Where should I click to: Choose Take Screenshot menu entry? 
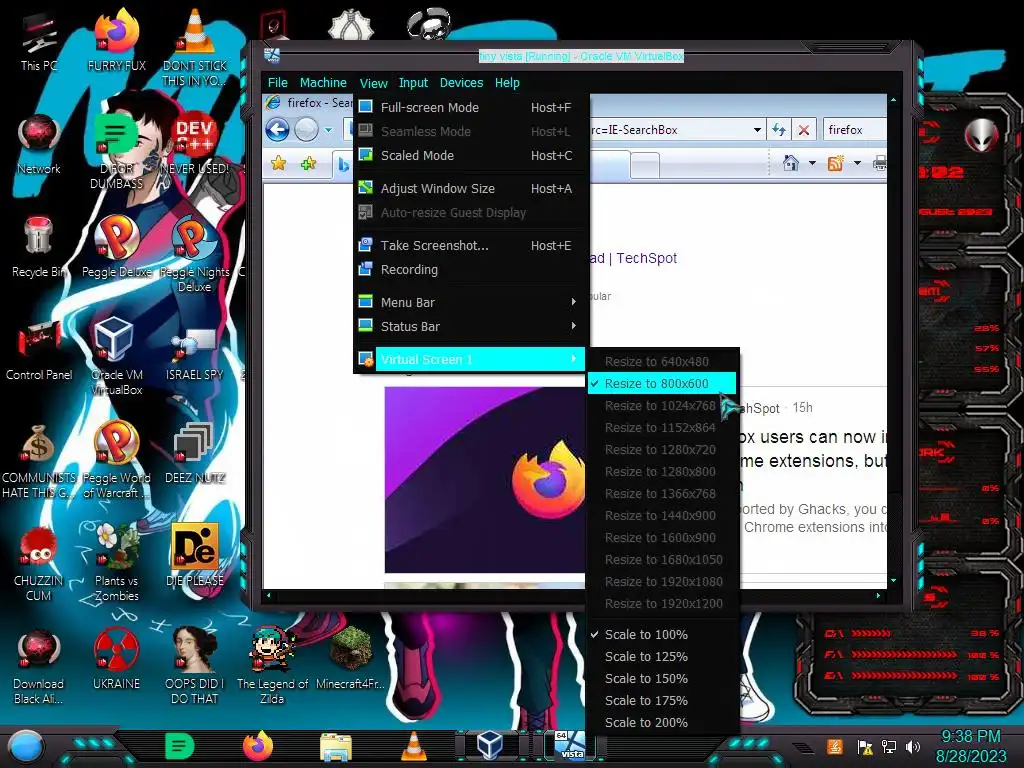pos(470,246)
